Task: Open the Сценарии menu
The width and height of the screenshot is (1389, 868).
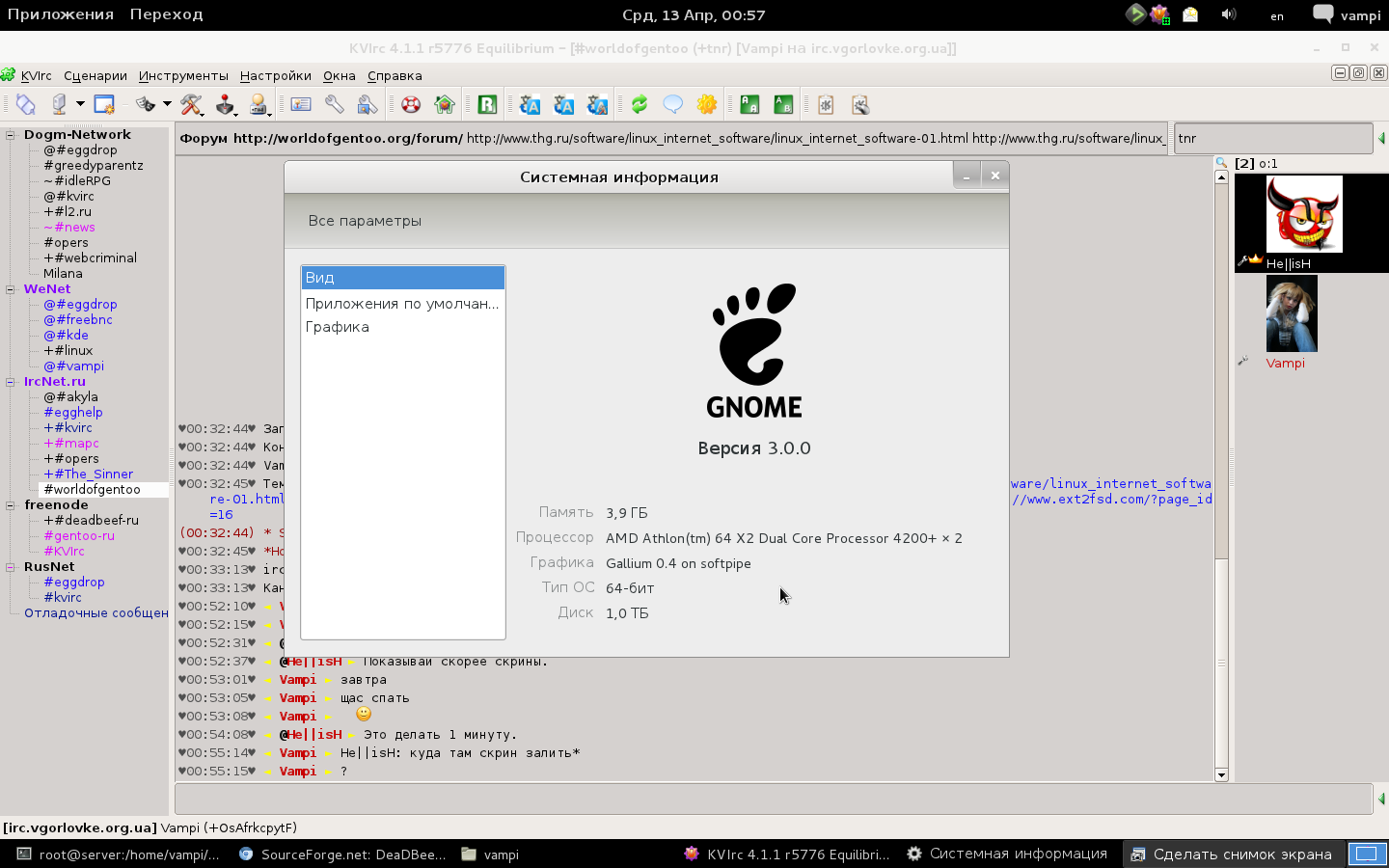Action: point(95,76)
